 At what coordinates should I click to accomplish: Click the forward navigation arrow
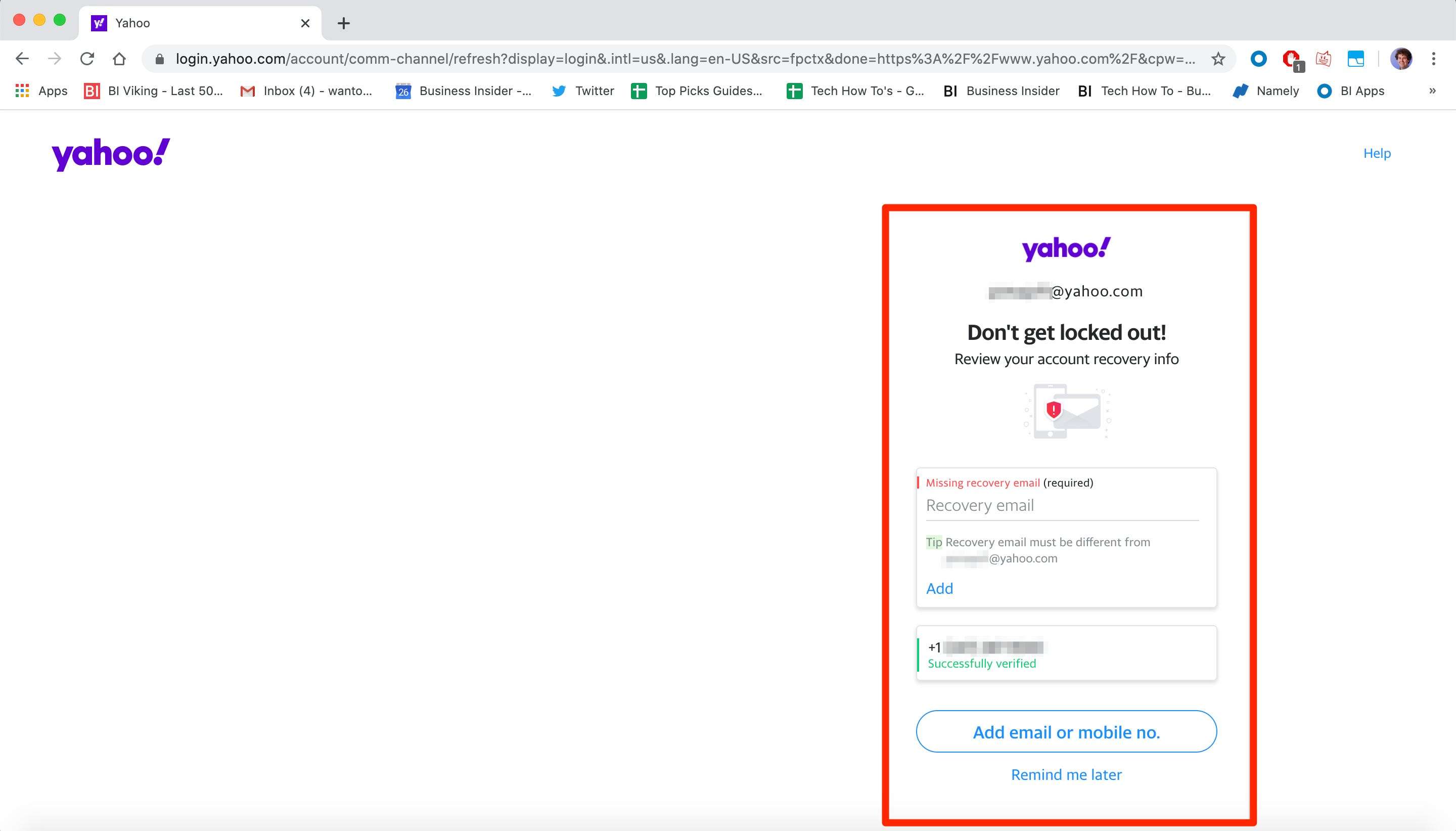(56, 59)
